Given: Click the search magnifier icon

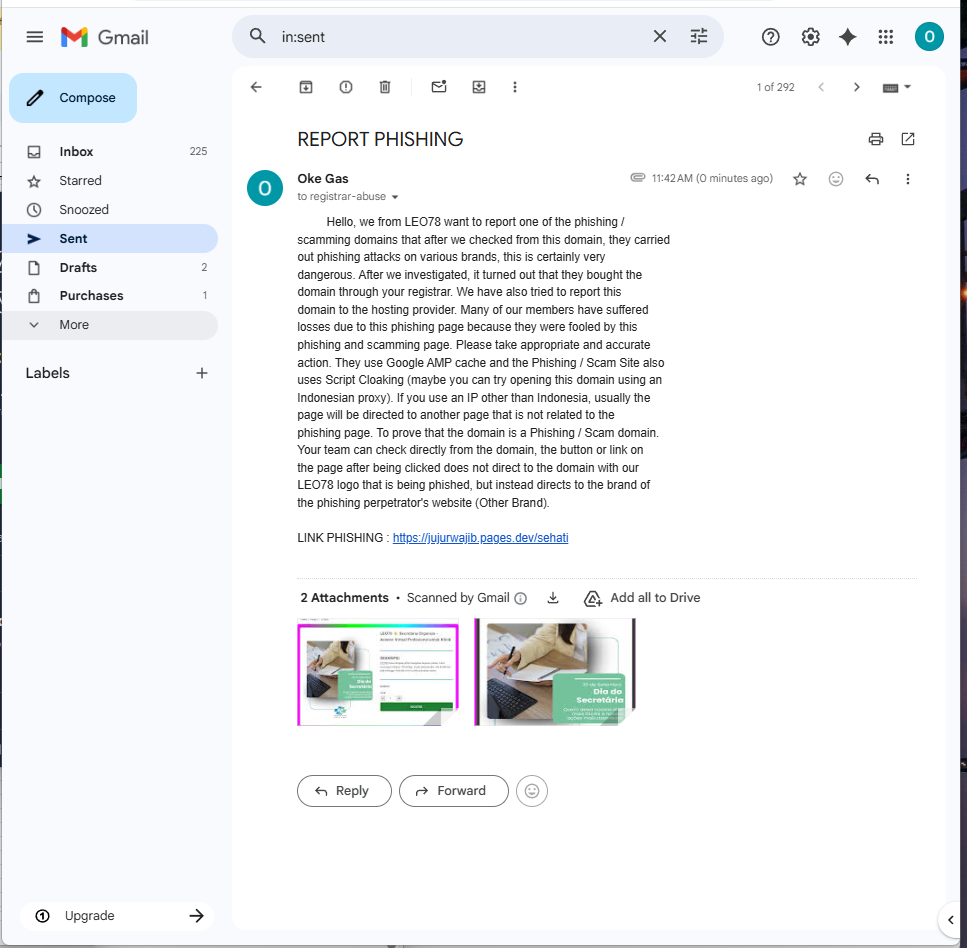Looking at the screenshot, I should click(258, 36).
